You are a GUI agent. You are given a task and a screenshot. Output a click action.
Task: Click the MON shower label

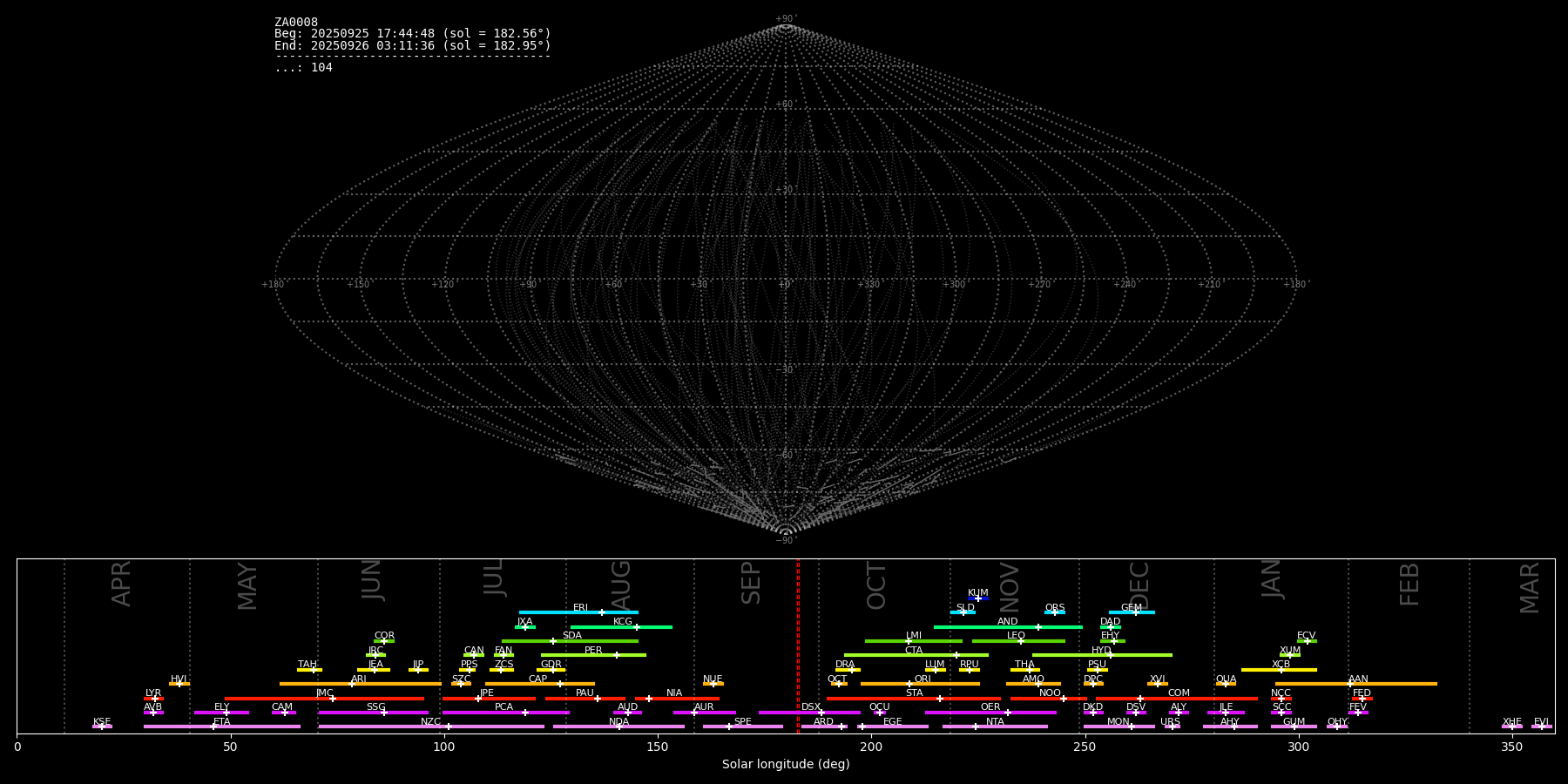1119,722
